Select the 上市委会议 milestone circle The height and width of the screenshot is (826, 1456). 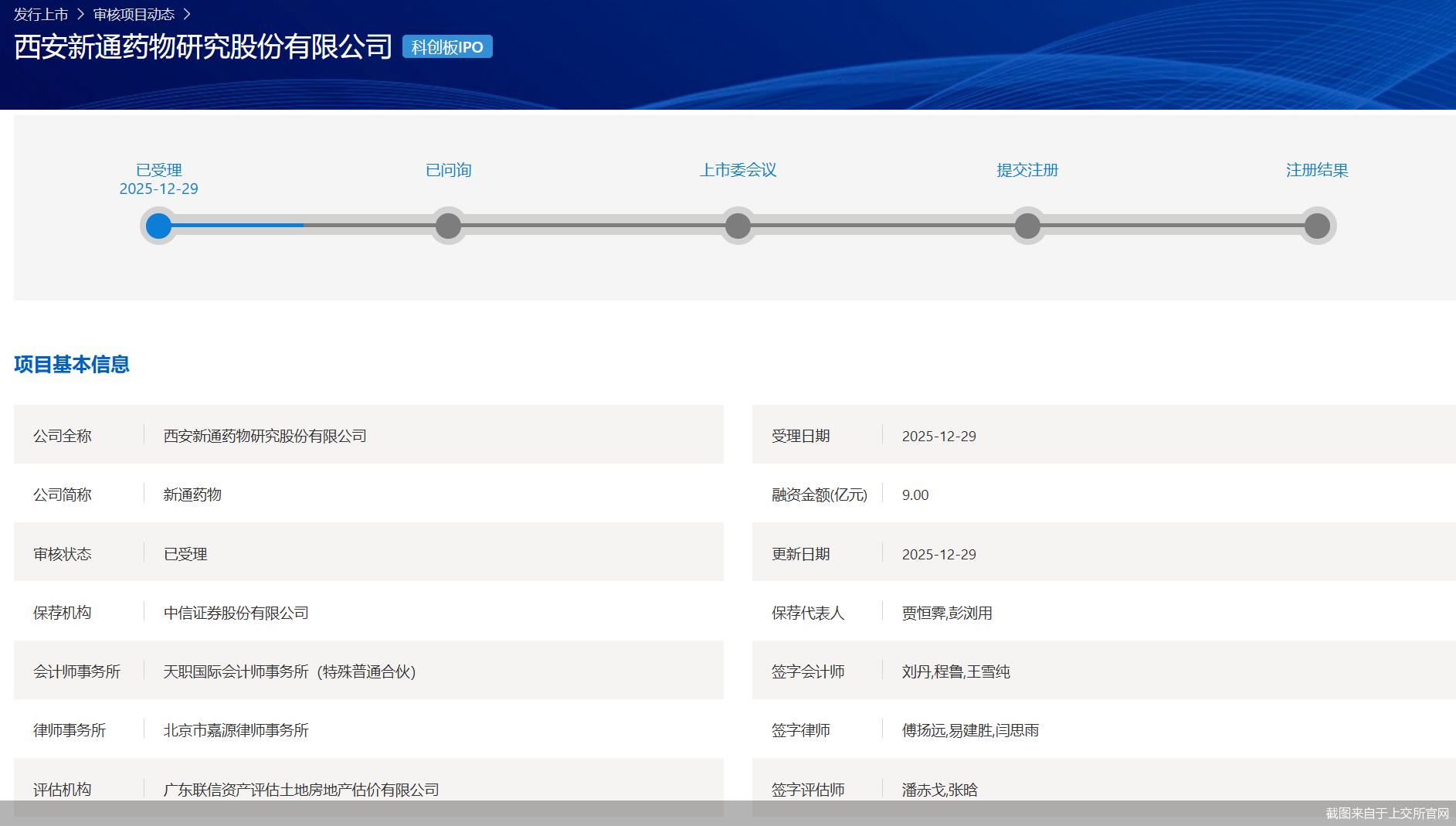coord(738,226)
